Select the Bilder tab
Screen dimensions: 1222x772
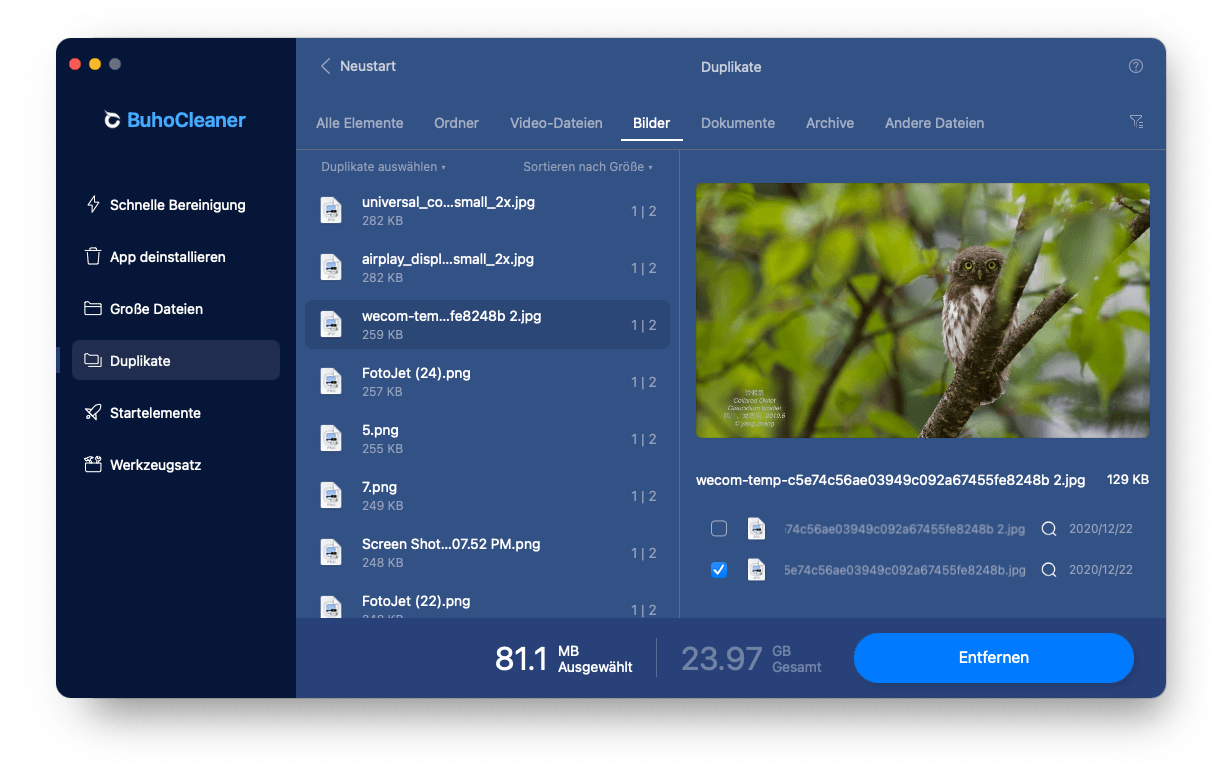(x=652, y=123)
